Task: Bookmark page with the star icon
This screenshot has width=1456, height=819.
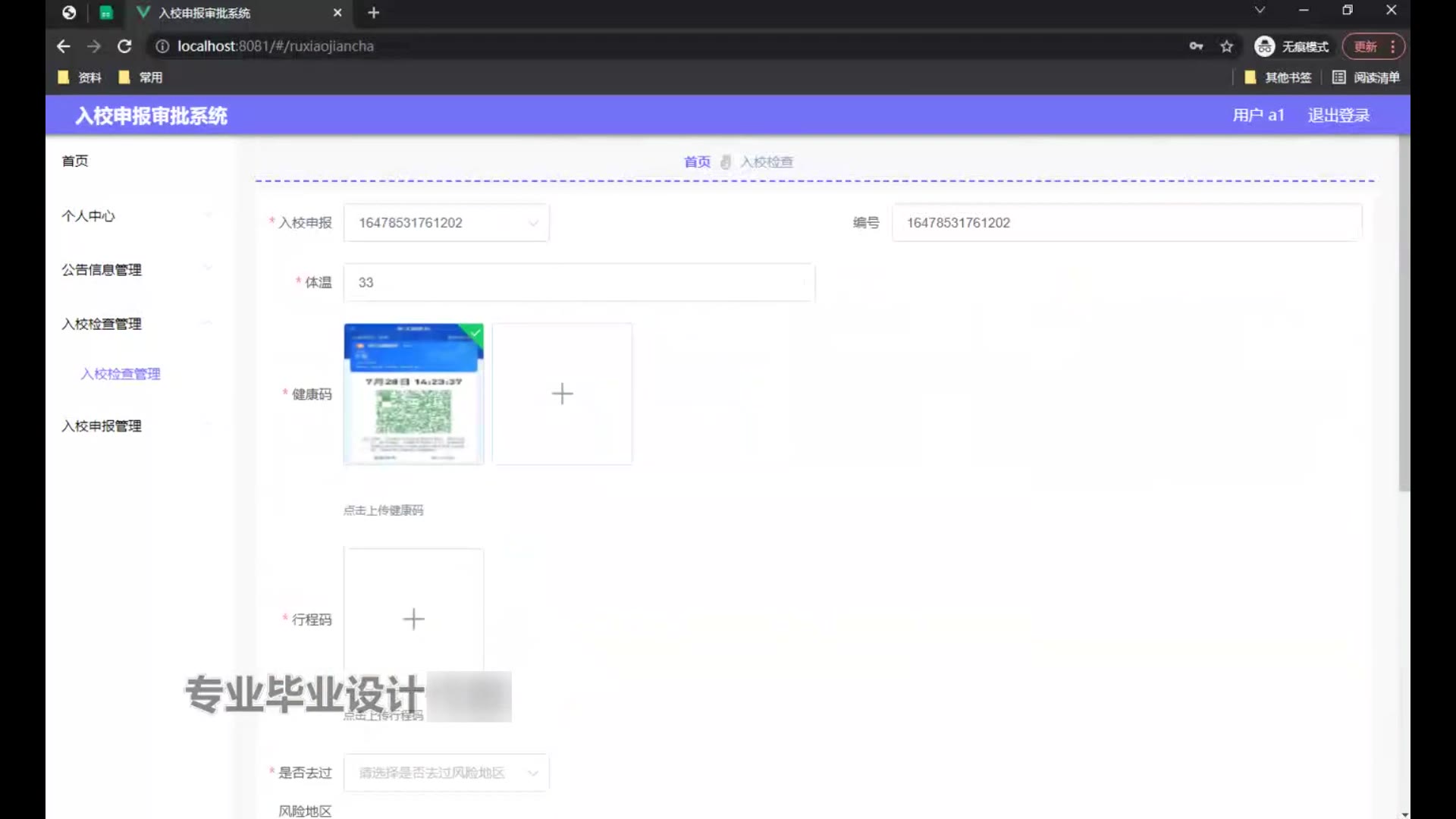Action: coord(1226,46)
